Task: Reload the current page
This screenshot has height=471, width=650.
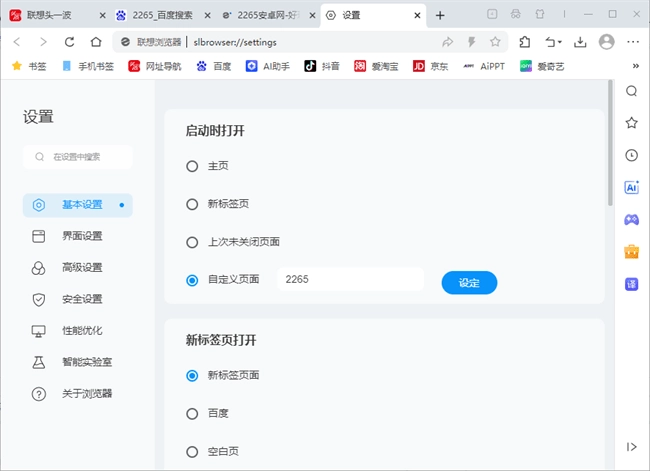Action: coord(69,42)
